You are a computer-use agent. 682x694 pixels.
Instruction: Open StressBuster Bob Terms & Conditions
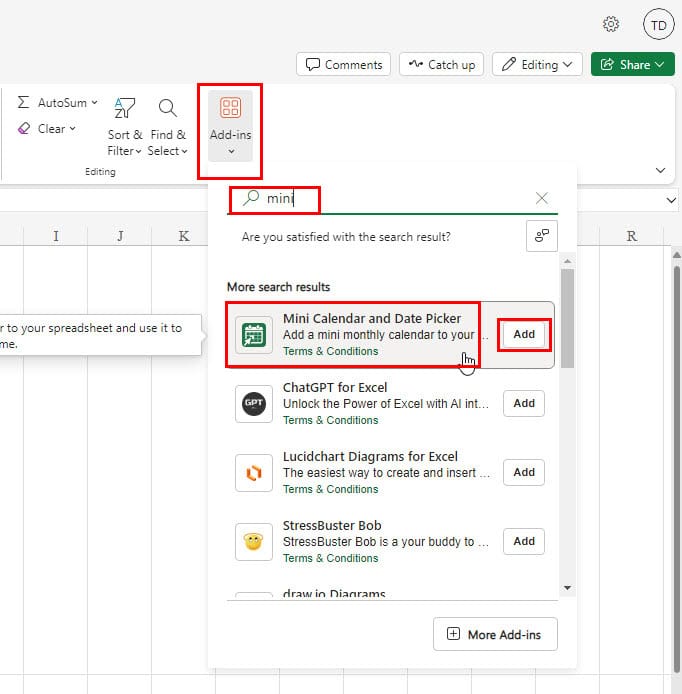coord(331,559)
